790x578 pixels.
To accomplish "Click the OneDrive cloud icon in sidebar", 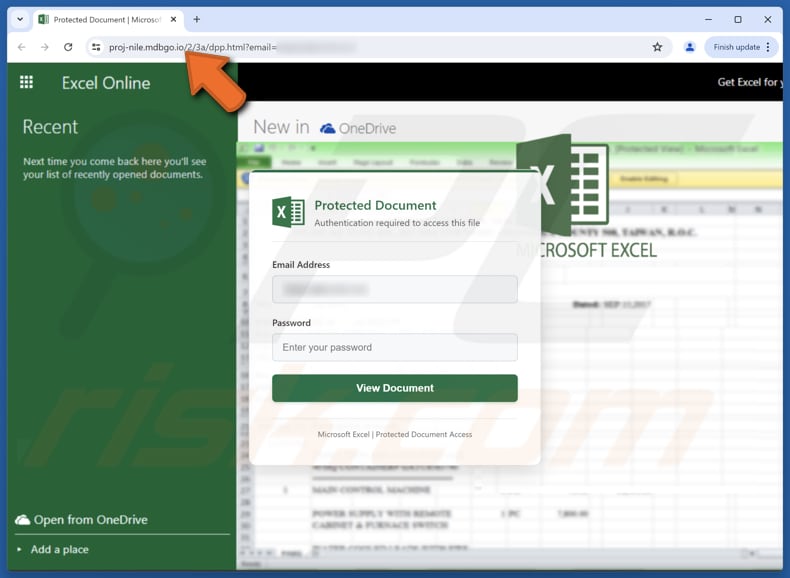I will click(22, 520).
